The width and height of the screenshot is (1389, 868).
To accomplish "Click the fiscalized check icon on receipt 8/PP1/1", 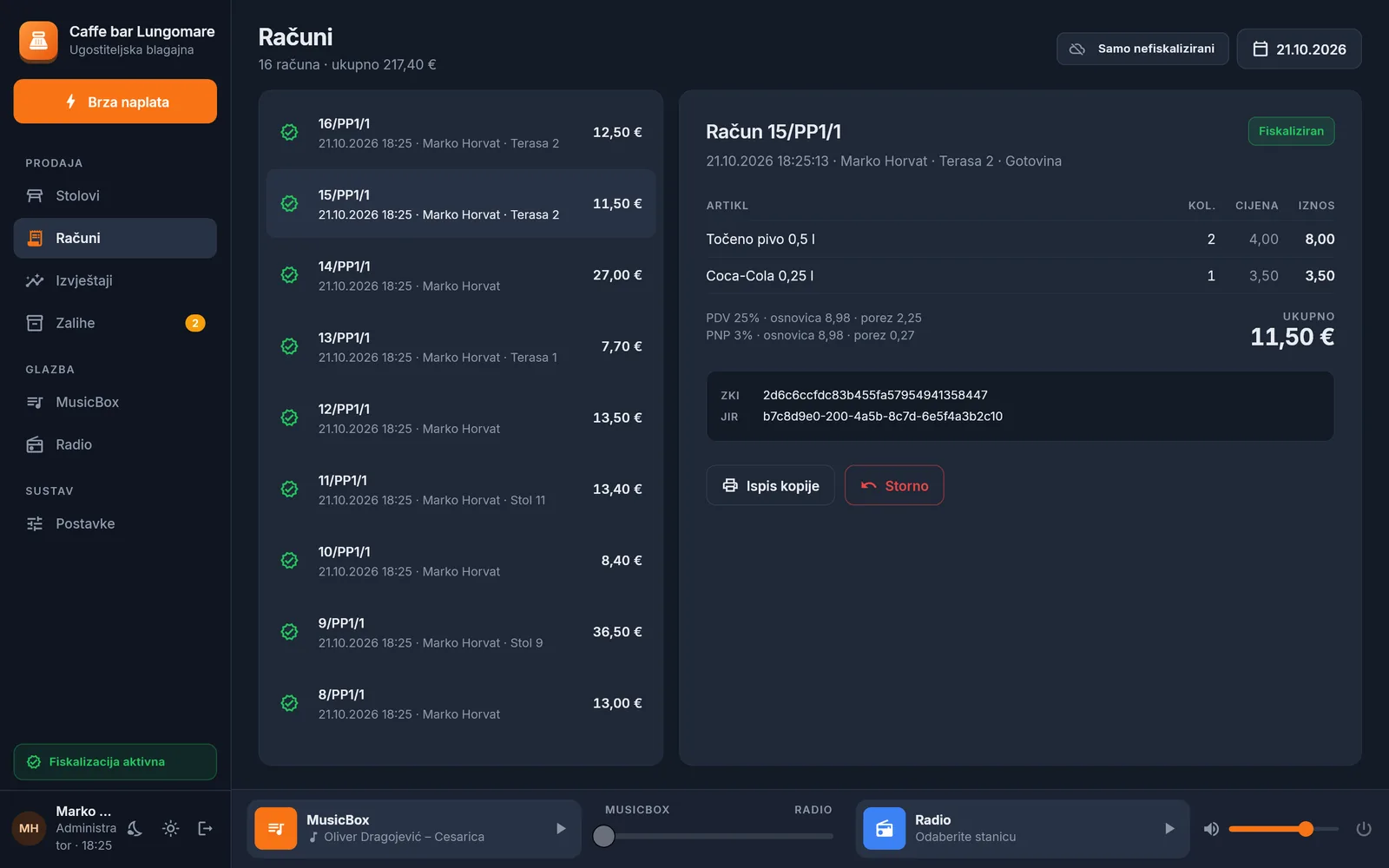I will click(x=290, y=703).
